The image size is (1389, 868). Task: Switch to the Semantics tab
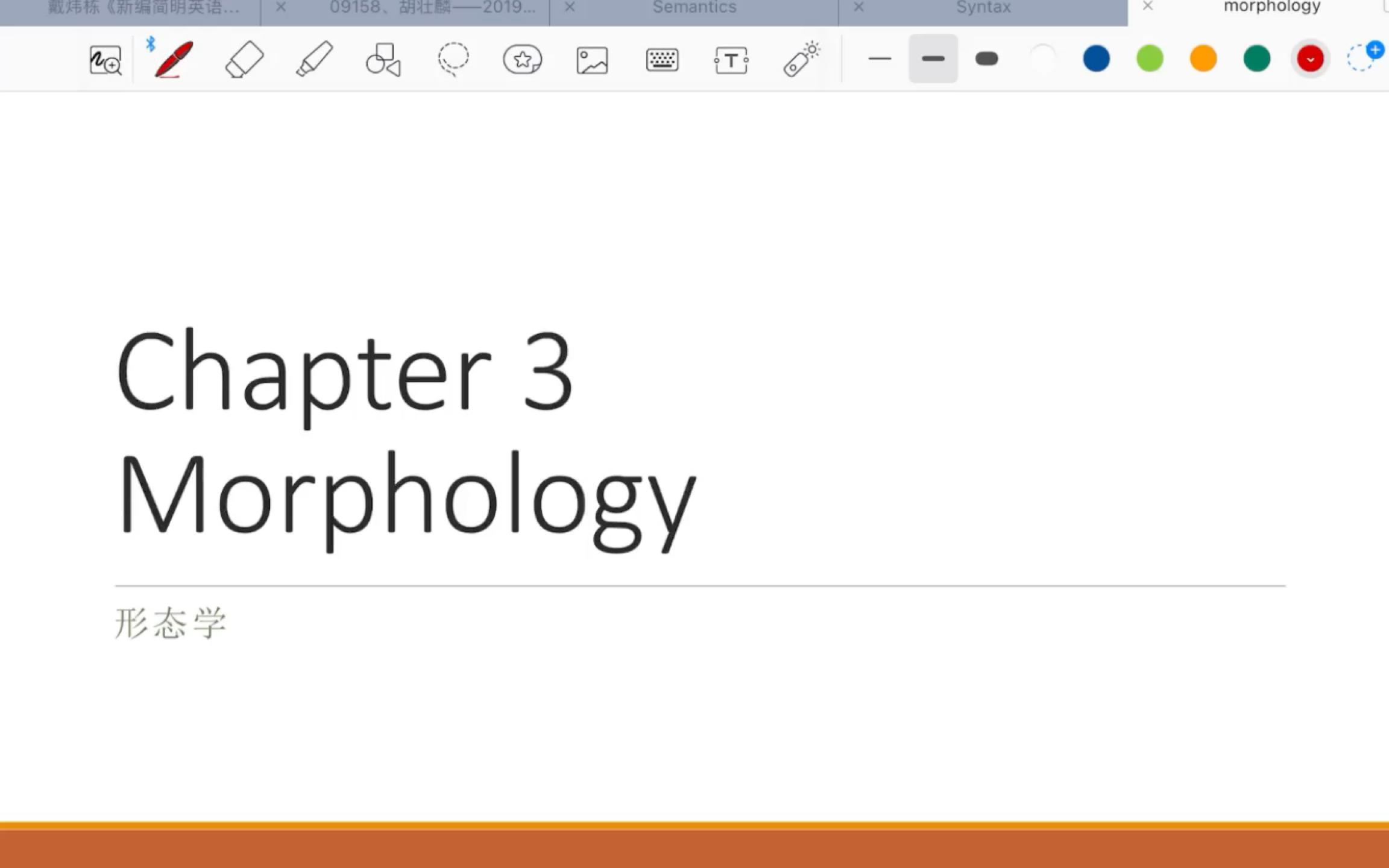(694, 7)
